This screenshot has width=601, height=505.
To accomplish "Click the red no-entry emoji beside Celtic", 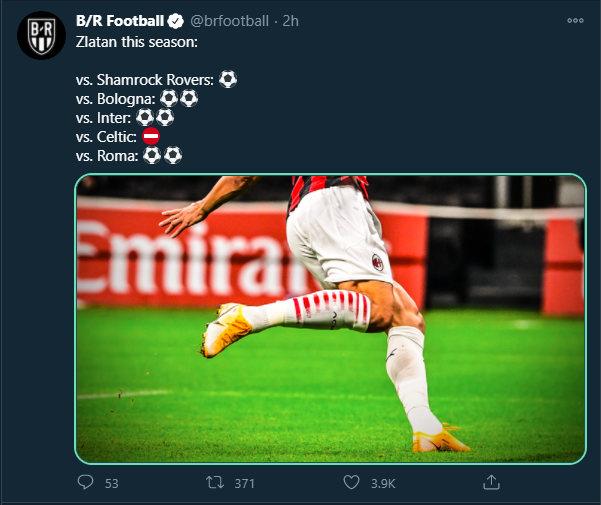I will (151, 136).
